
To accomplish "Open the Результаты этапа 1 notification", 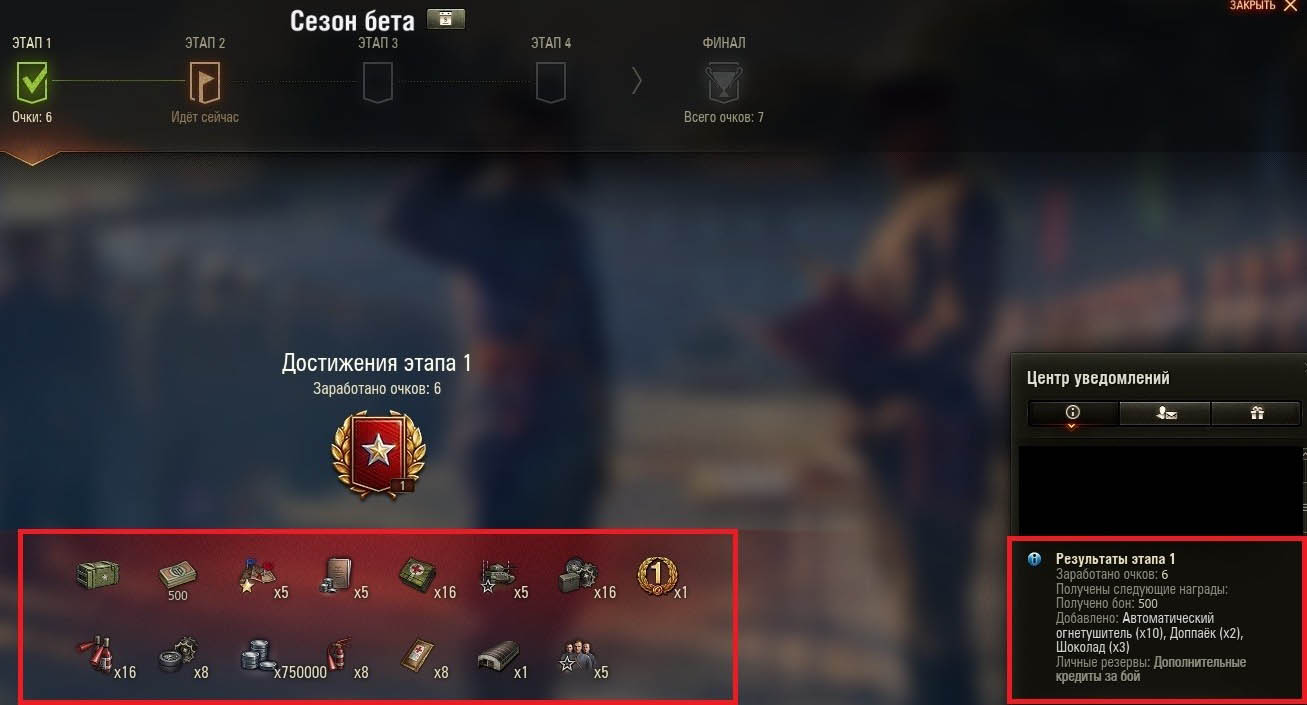I will tap(1156, 619).
